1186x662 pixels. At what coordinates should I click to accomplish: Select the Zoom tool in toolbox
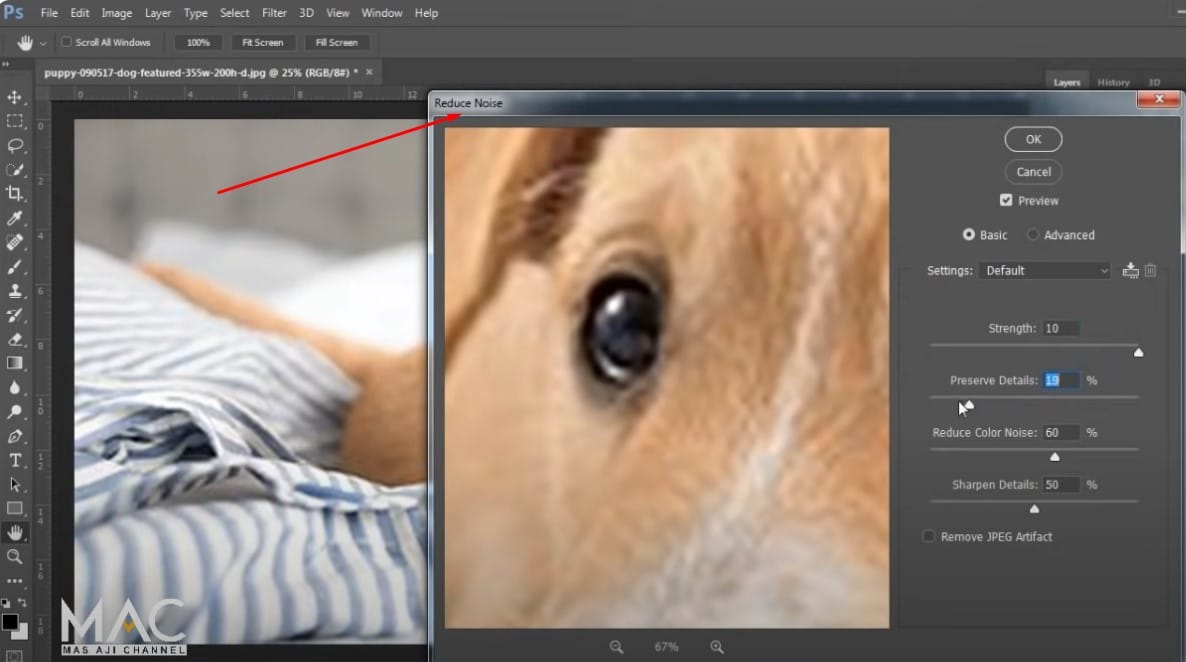coord(14,557)
